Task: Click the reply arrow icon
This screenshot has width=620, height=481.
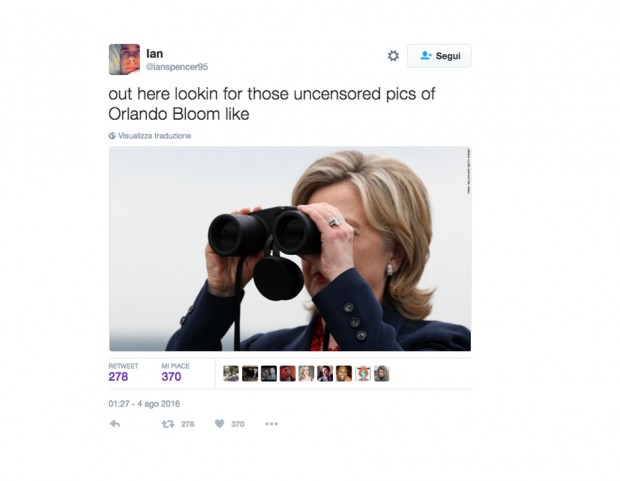Action: 115,424
